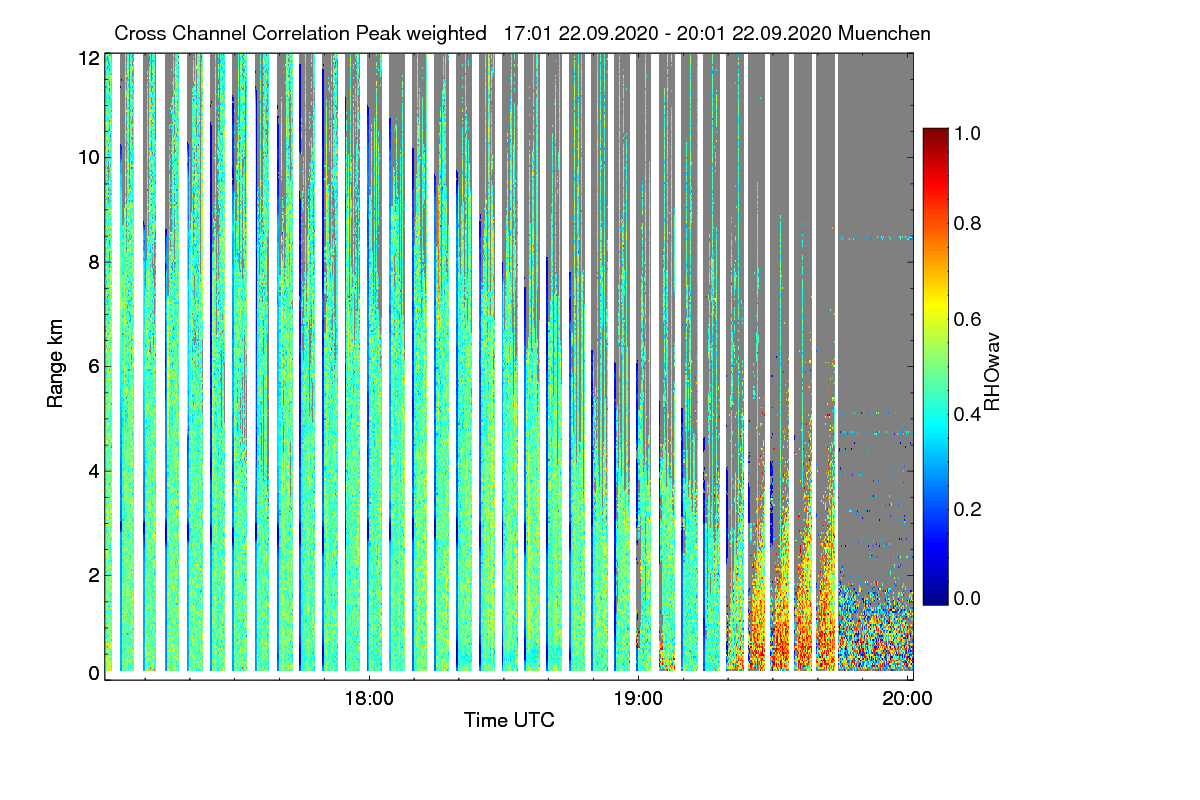The height and width of the screenshot is (800, 1200).
Task: Click the colorbar value '1.0'
Action: tap(966, 131)
